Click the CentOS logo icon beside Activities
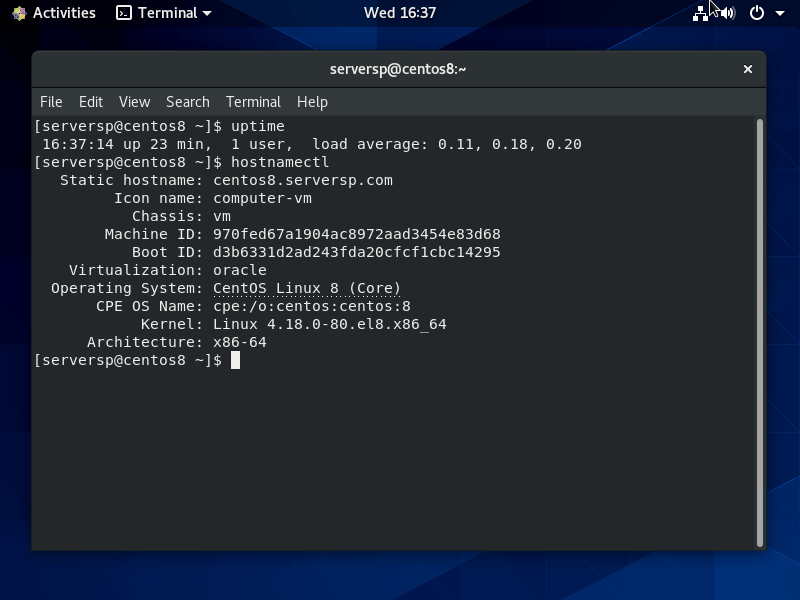 coord(19,13)
